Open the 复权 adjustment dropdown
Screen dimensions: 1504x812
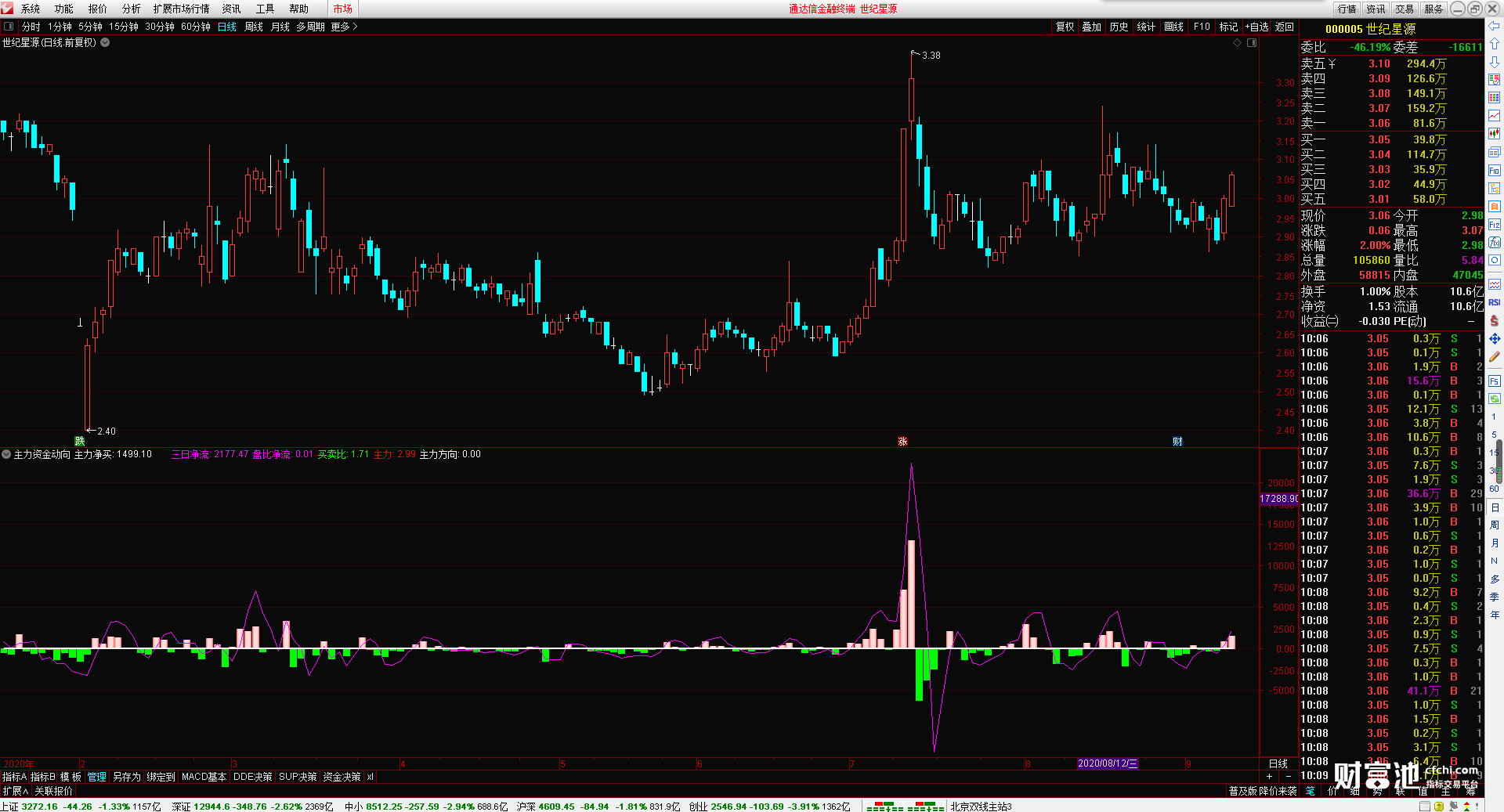(1065, 27)
